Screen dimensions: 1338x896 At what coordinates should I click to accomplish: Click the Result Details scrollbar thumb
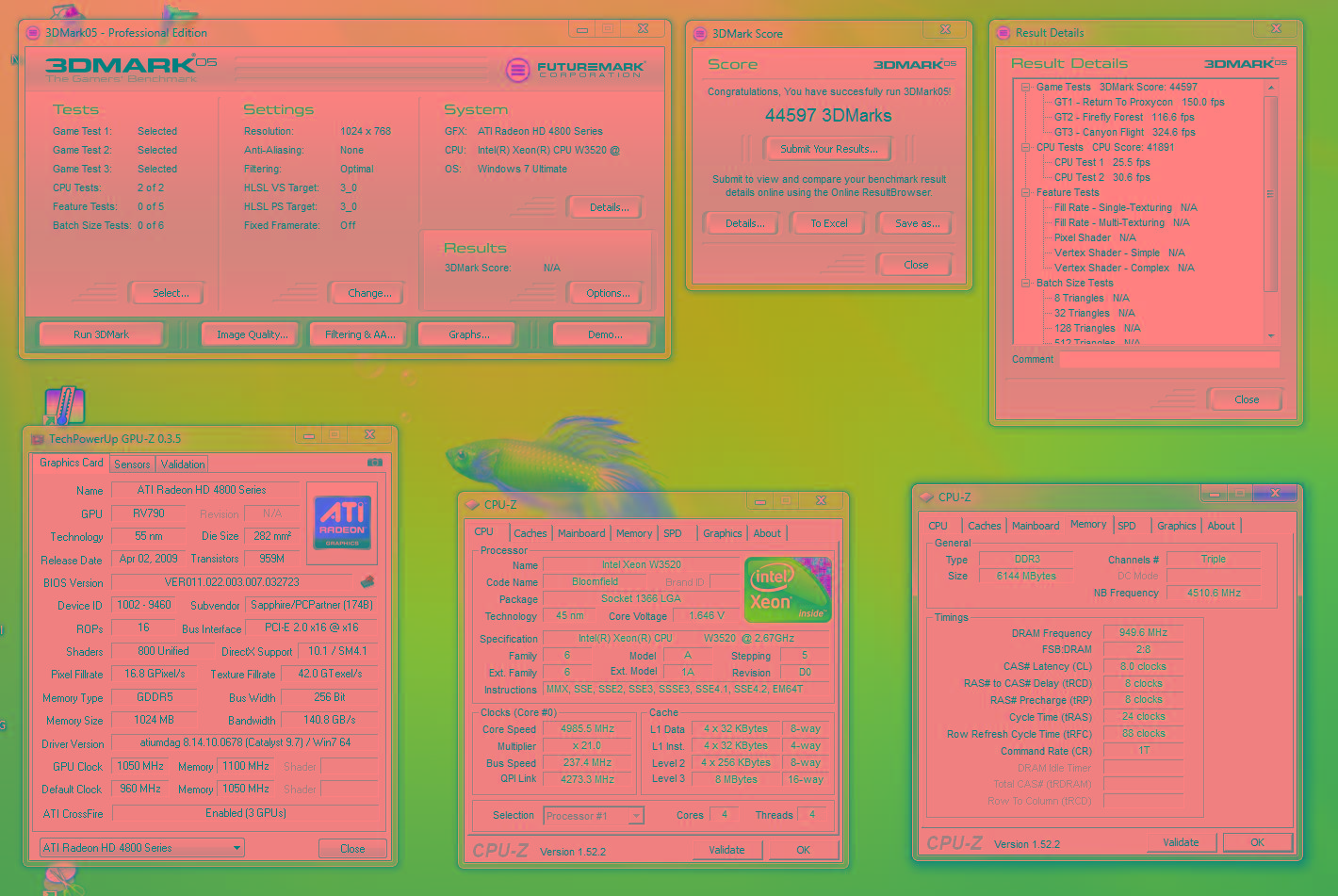pyautogui.click(x=1270, y=193)
